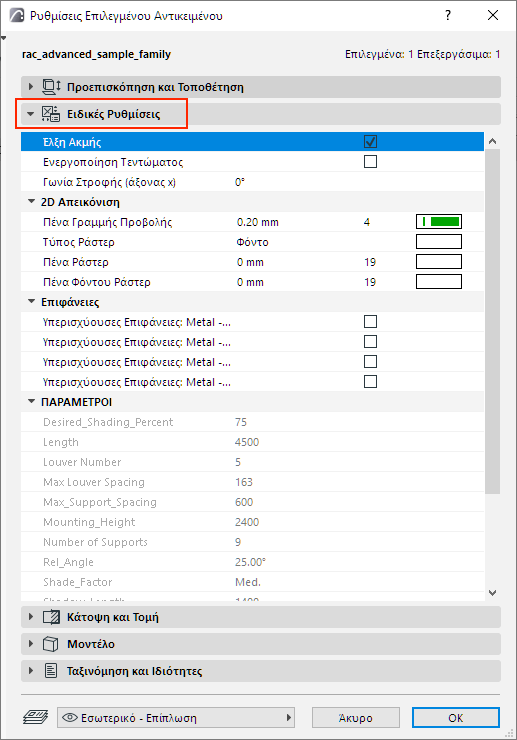Click the Length value 4500
The height and width of the screenshot is (740, 517).
click(247, 442)
